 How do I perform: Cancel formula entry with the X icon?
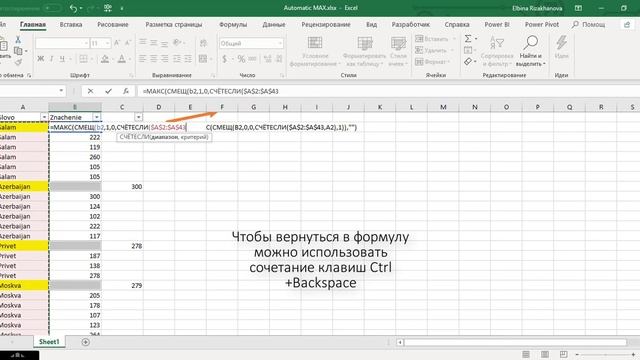[90, 91]
